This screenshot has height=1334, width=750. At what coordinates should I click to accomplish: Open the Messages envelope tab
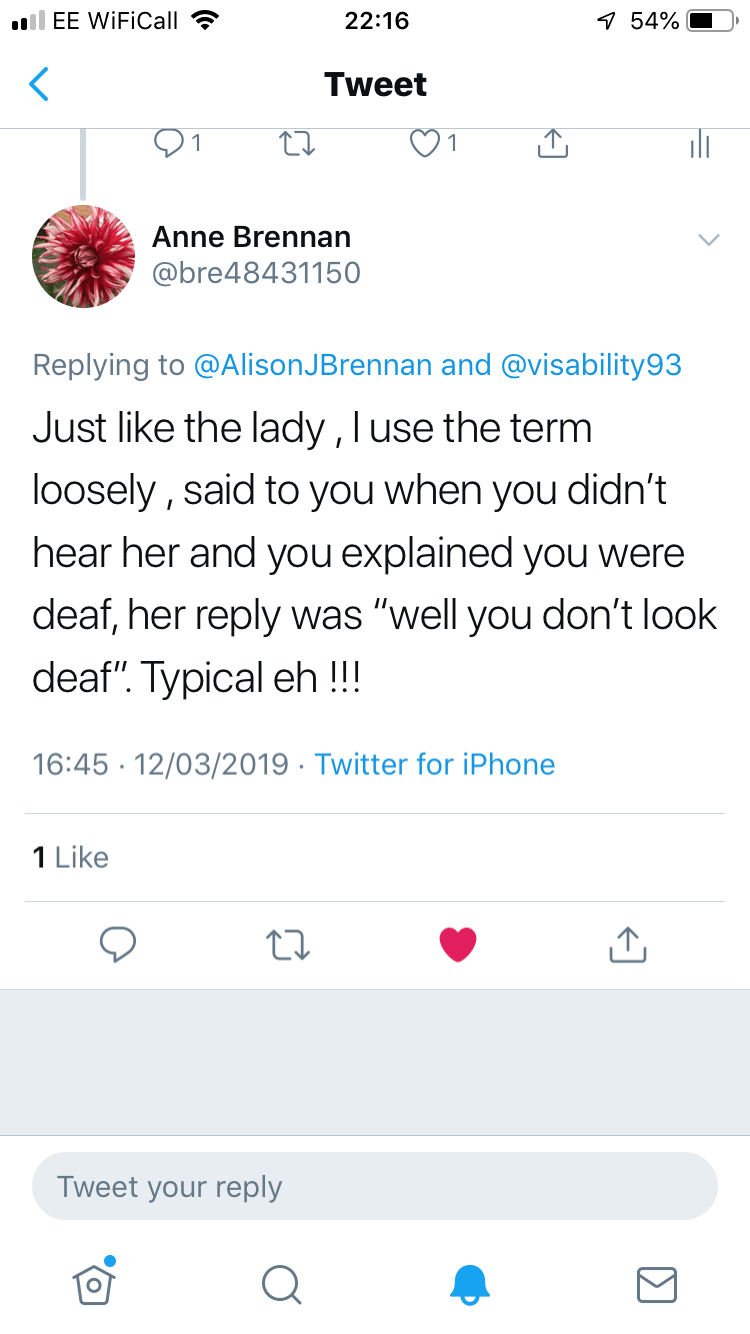click(x=657, y=1284)
